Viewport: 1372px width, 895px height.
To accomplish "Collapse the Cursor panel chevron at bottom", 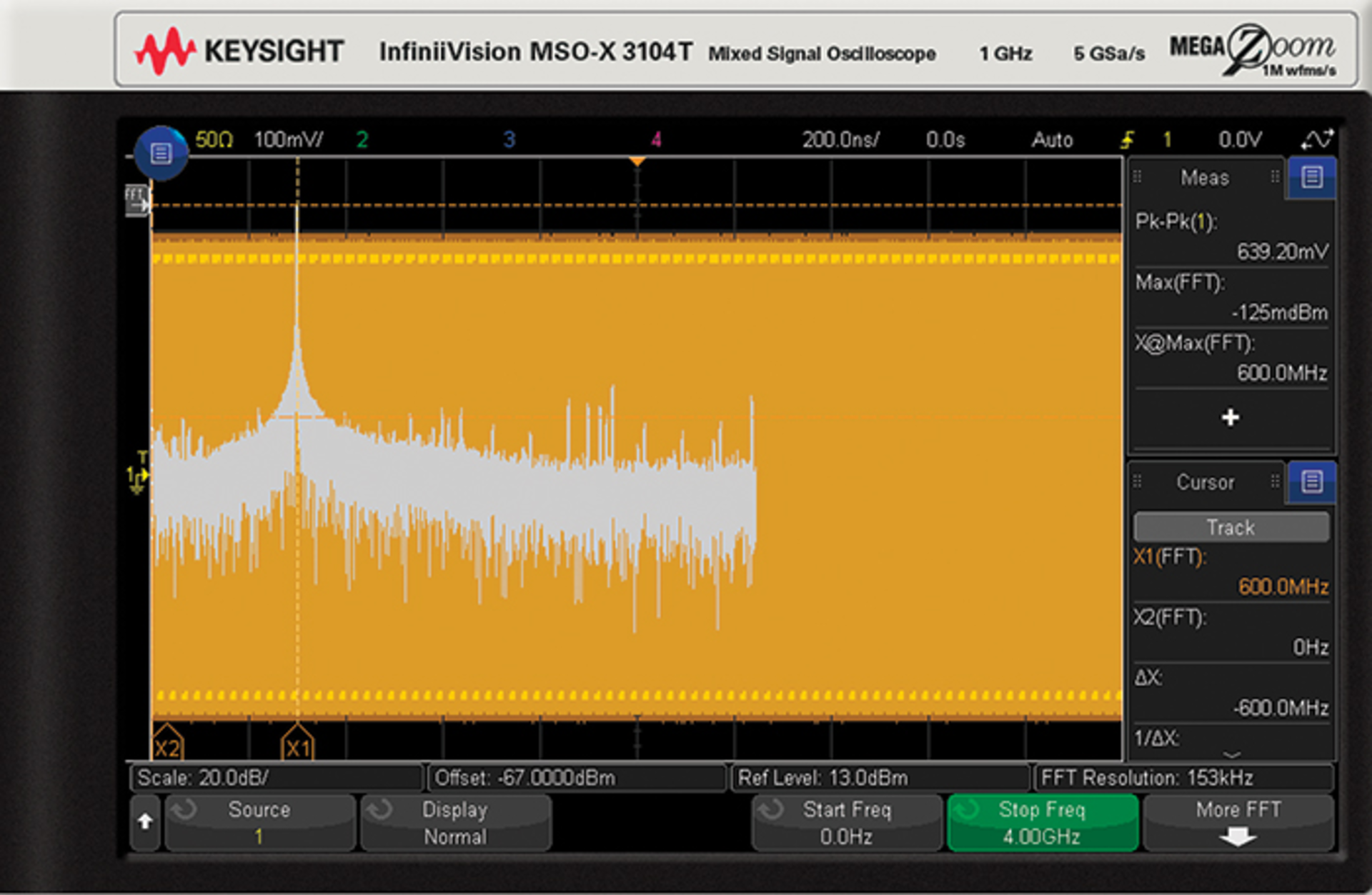I will (1230, 756).
